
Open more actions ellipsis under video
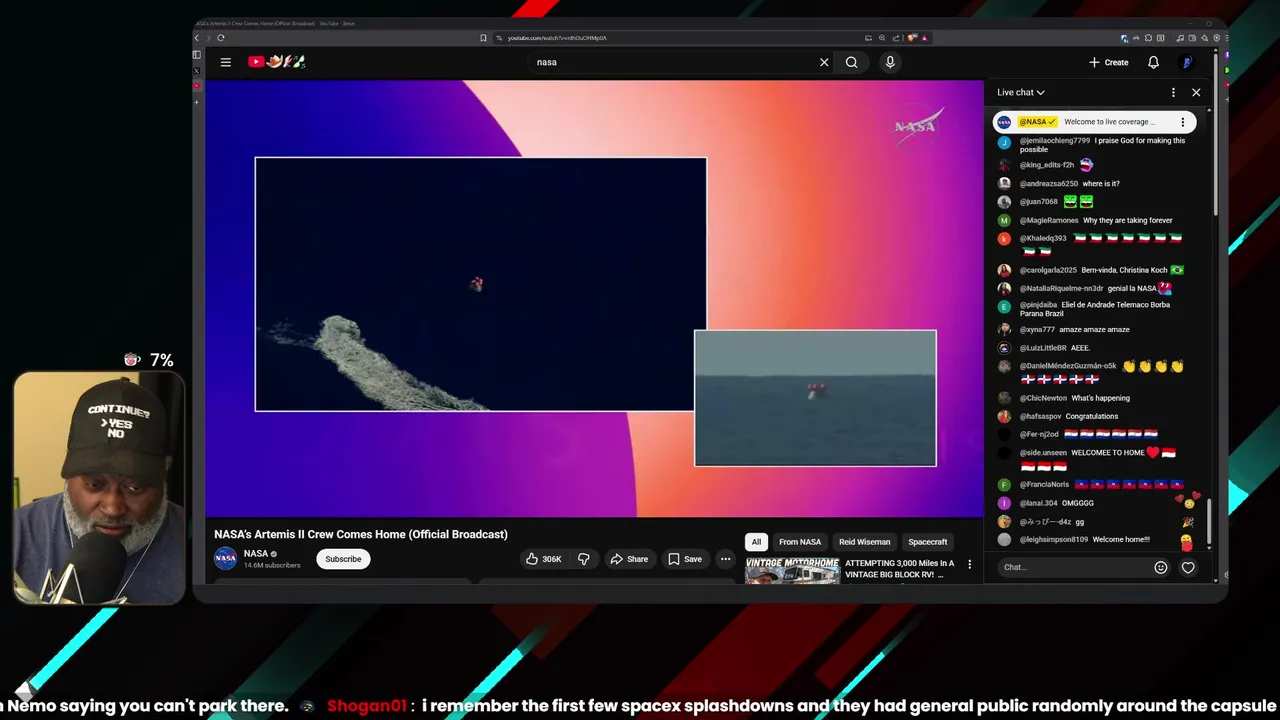click(x=726, y=559)
